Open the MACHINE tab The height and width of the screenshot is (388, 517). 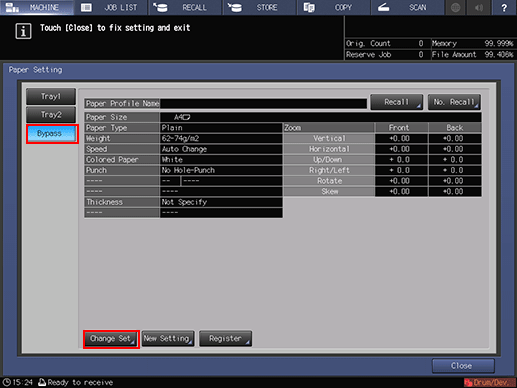point(37,7)
